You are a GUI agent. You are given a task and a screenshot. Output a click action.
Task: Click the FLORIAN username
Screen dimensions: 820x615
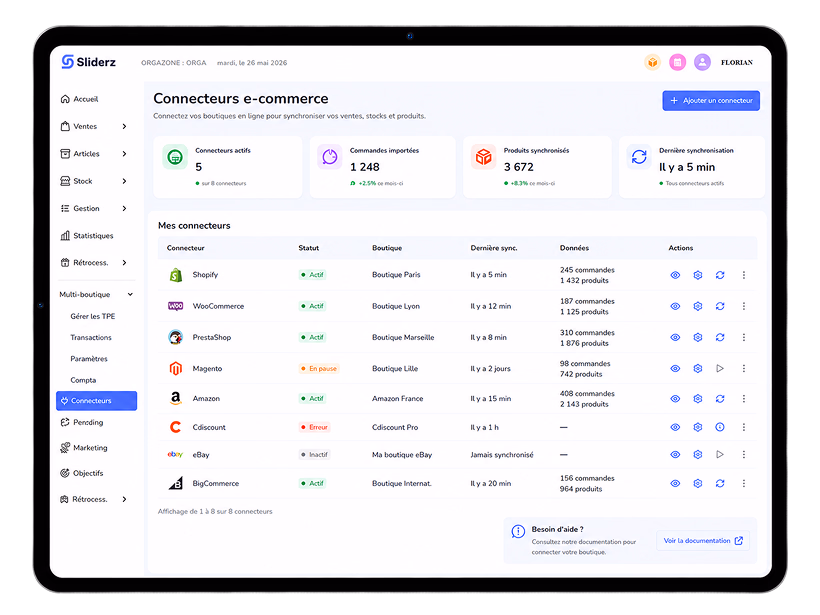click(737, 62)
